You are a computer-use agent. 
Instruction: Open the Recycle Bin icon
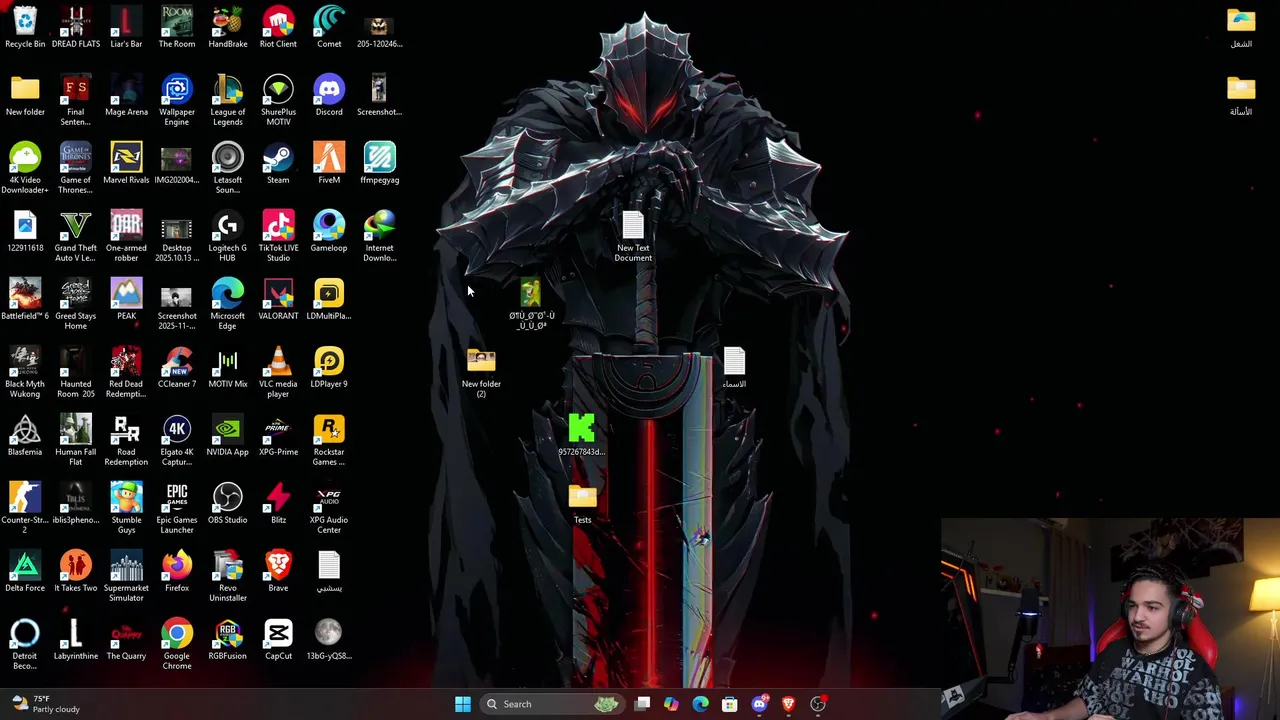(25, 27)
